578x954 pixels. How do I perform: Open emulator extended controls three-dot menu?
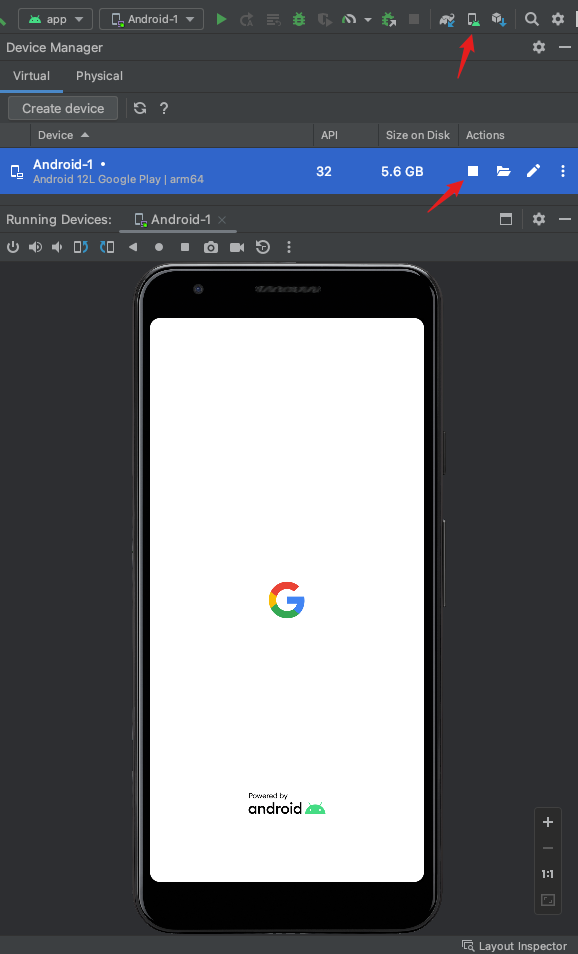point(289,247)
